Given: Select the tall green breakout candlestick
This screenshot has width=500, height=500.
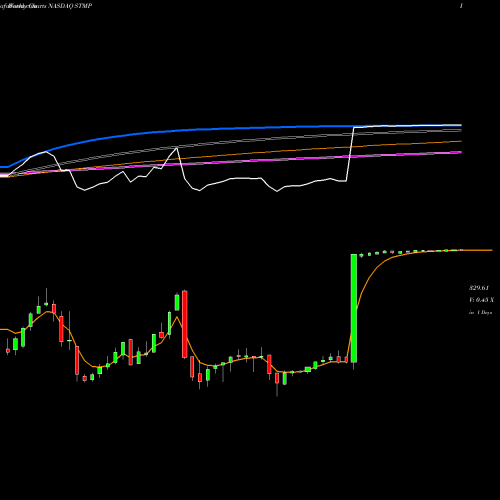Looking at the screenshot, I should click(x=354, y=308).
